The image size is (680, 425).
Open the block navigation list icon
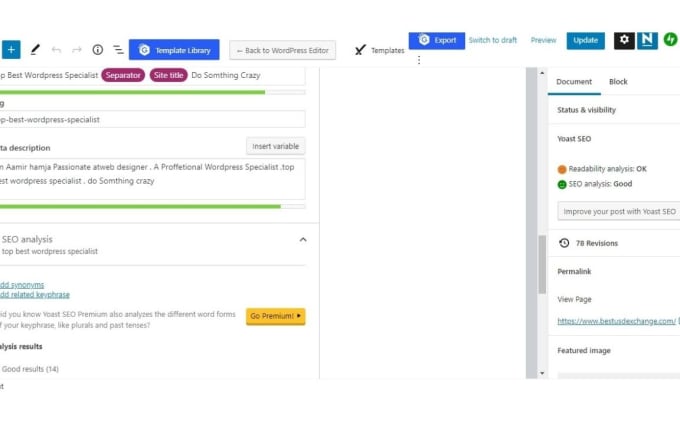(x=118, y=50)
